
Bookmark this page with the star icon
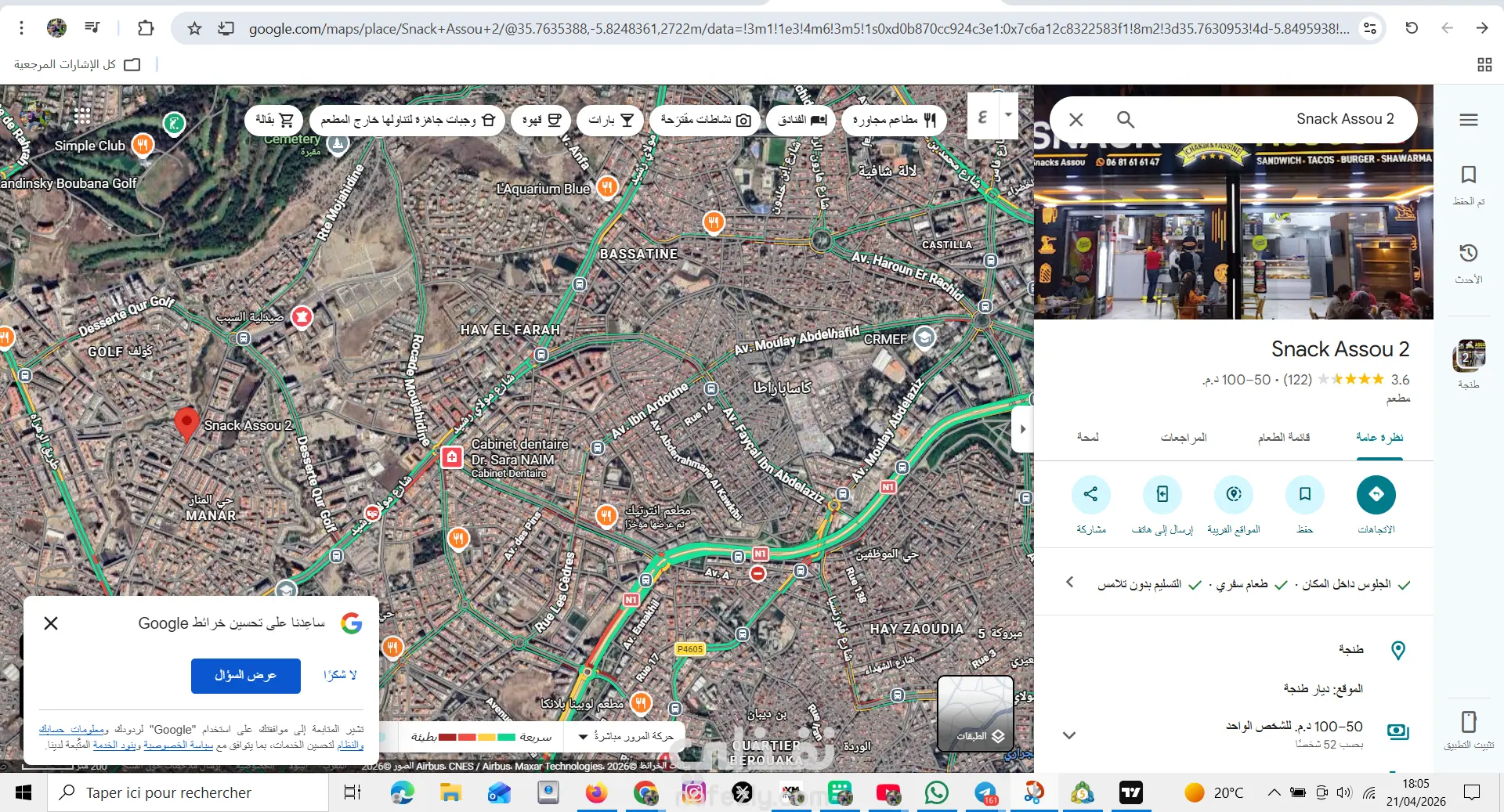[194, 29]
